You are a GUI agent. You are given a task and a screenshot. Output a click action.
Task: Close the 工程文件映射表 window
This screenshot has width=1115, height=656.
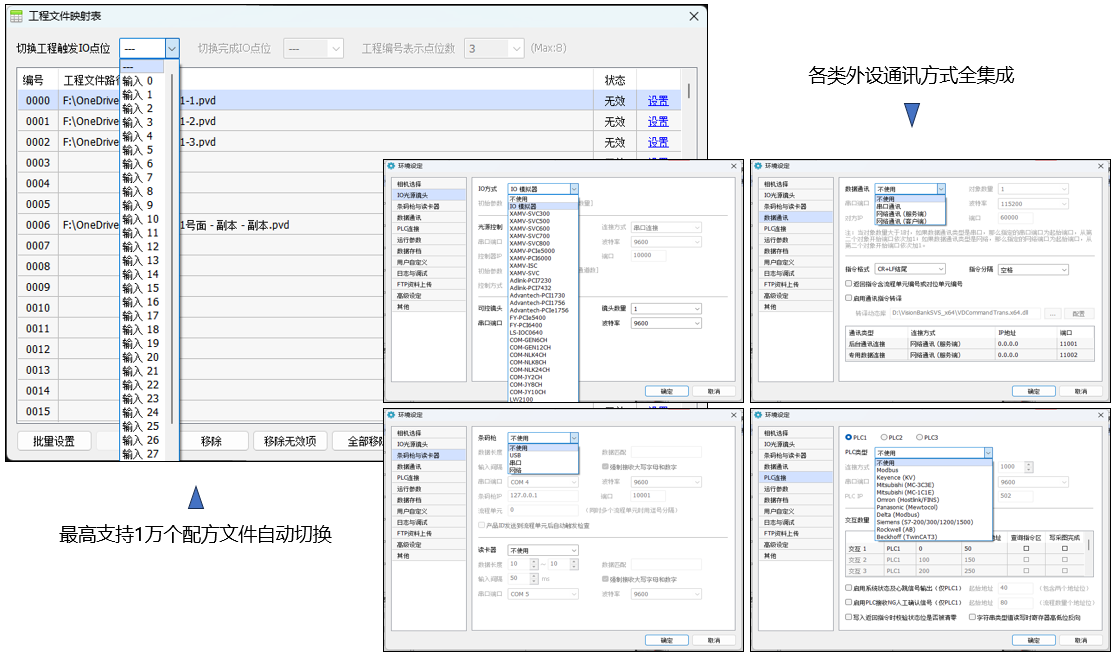[x=693, y=17]
